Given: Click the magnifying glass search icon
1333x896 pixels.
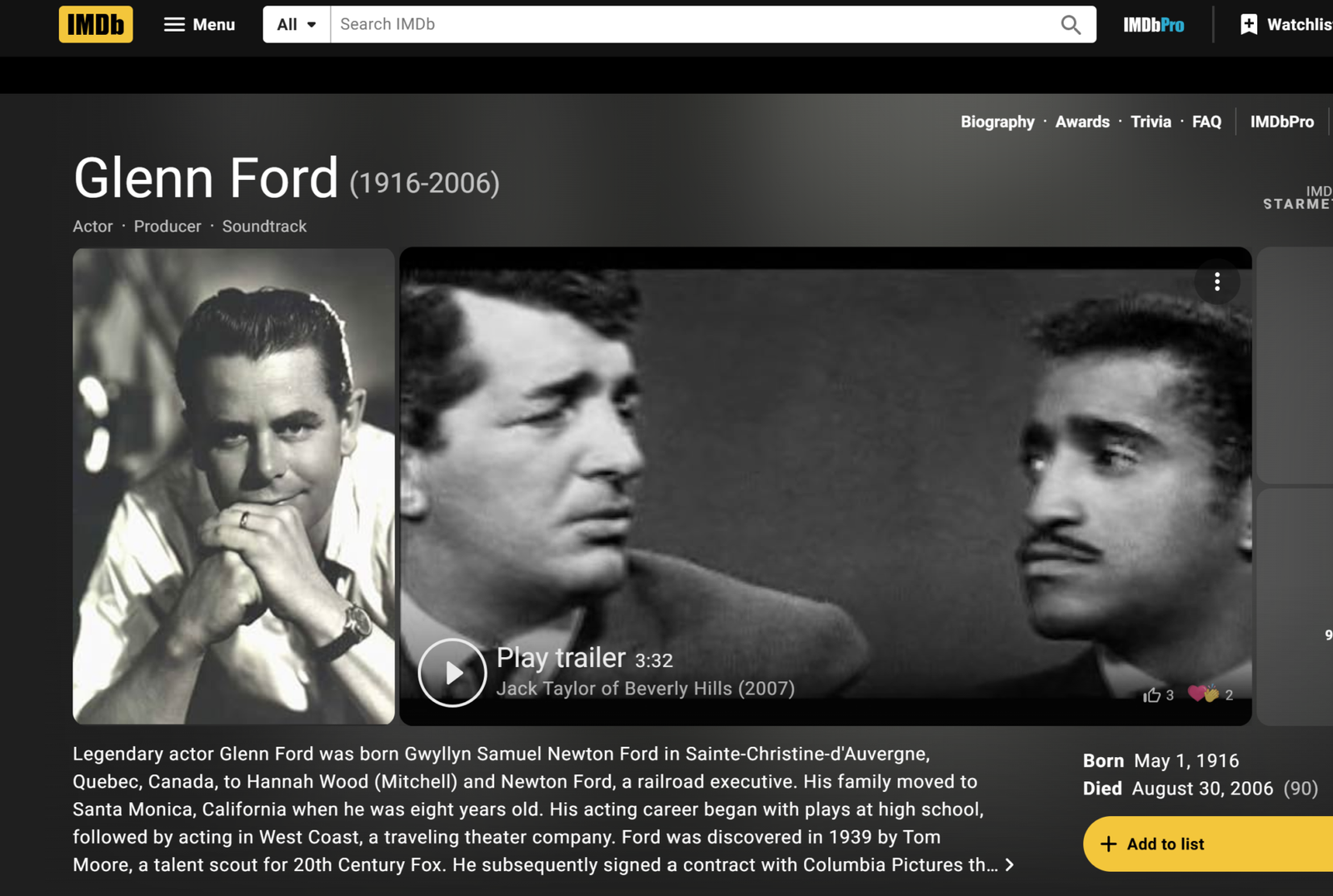Looking at the screenshot, I should (x=1071, y=25).
